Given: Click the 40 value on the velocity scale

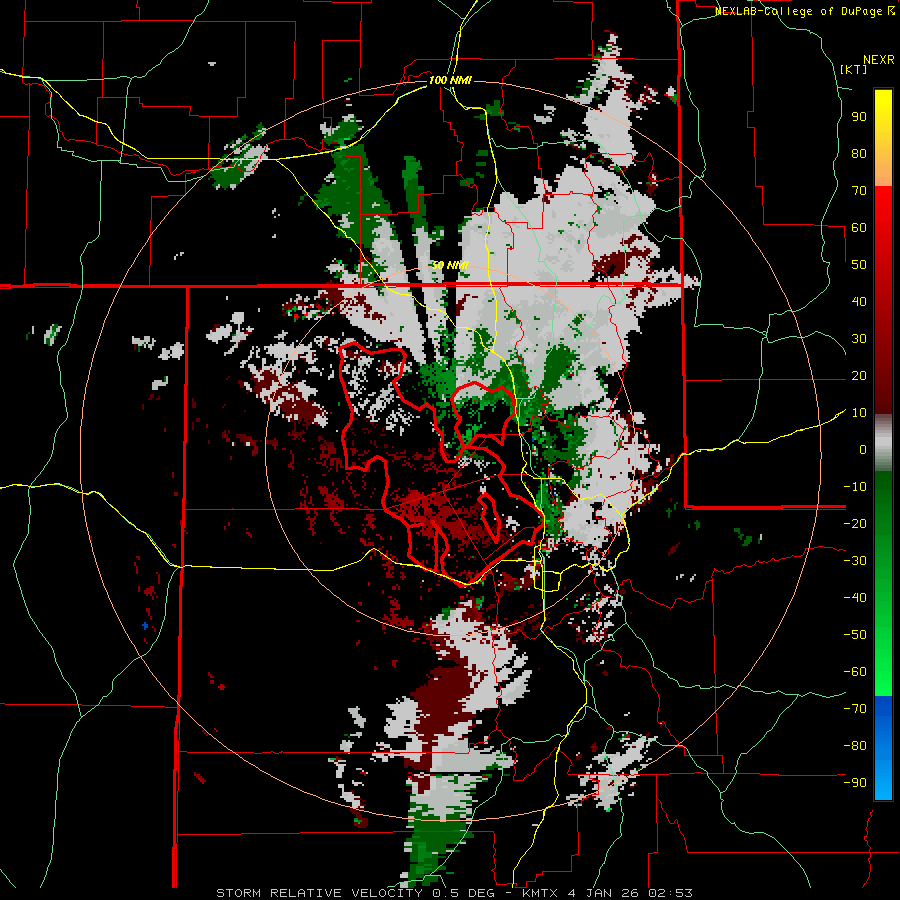Looking at the screenshot, I should (859, 302).
